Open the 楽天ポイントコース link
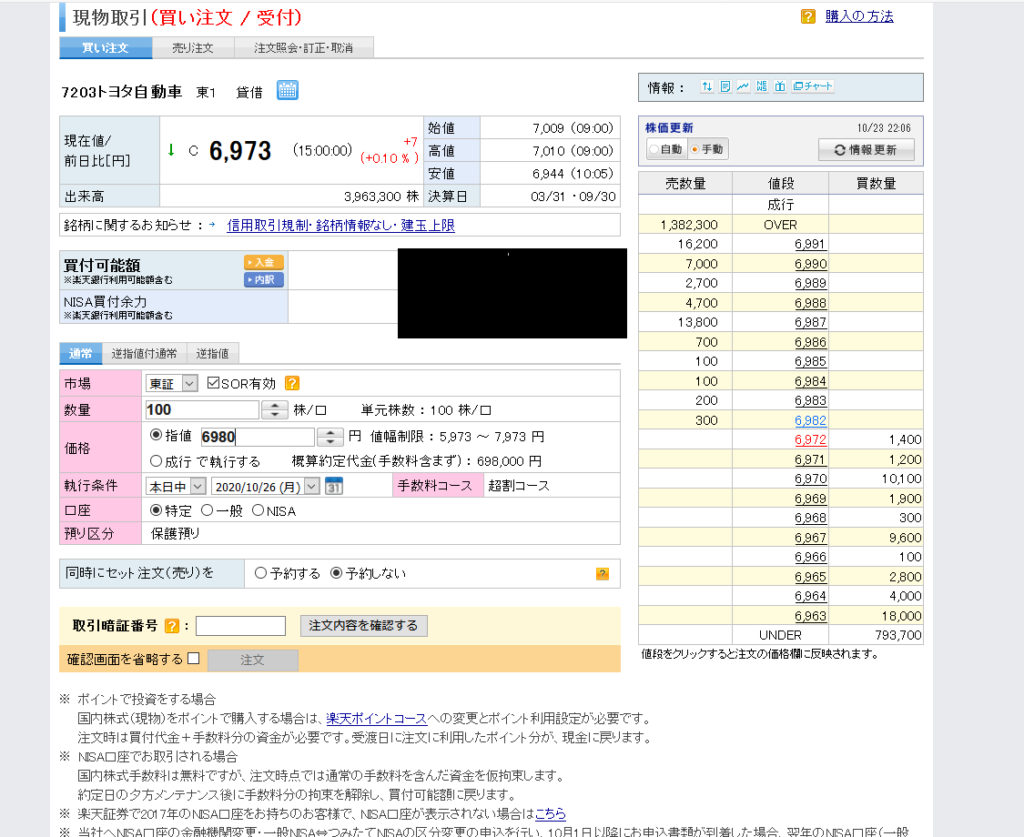This screenshot has height=837, width=1024. (376, 718)
